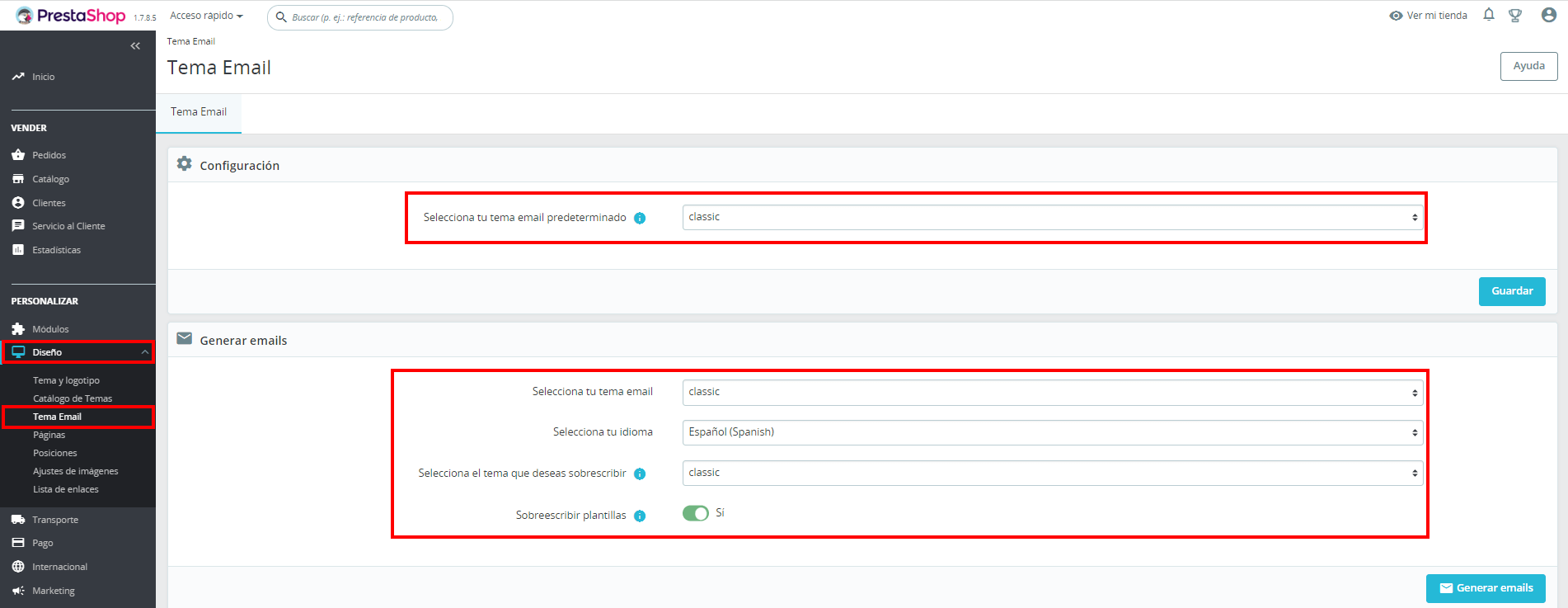Open notifications bell icon
Screen dimensions: 1568x608
click(1489, 15)
